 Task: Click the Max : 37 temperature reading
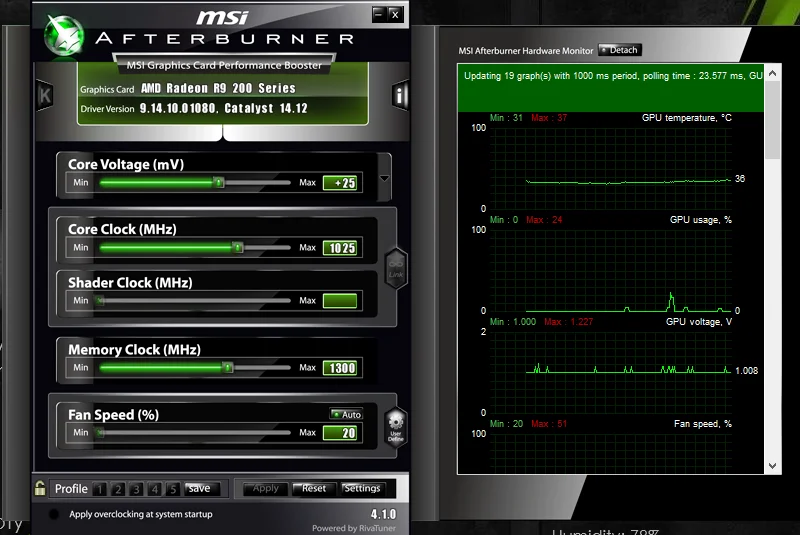pyautogui.click(x=549, y=118)
